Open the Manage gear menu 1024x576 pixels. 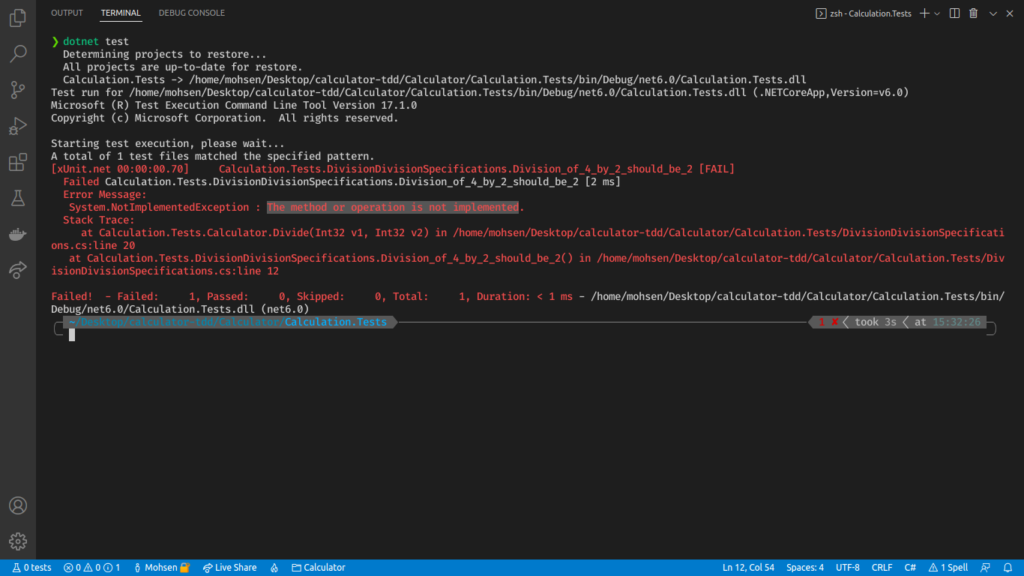coord(17,541)
